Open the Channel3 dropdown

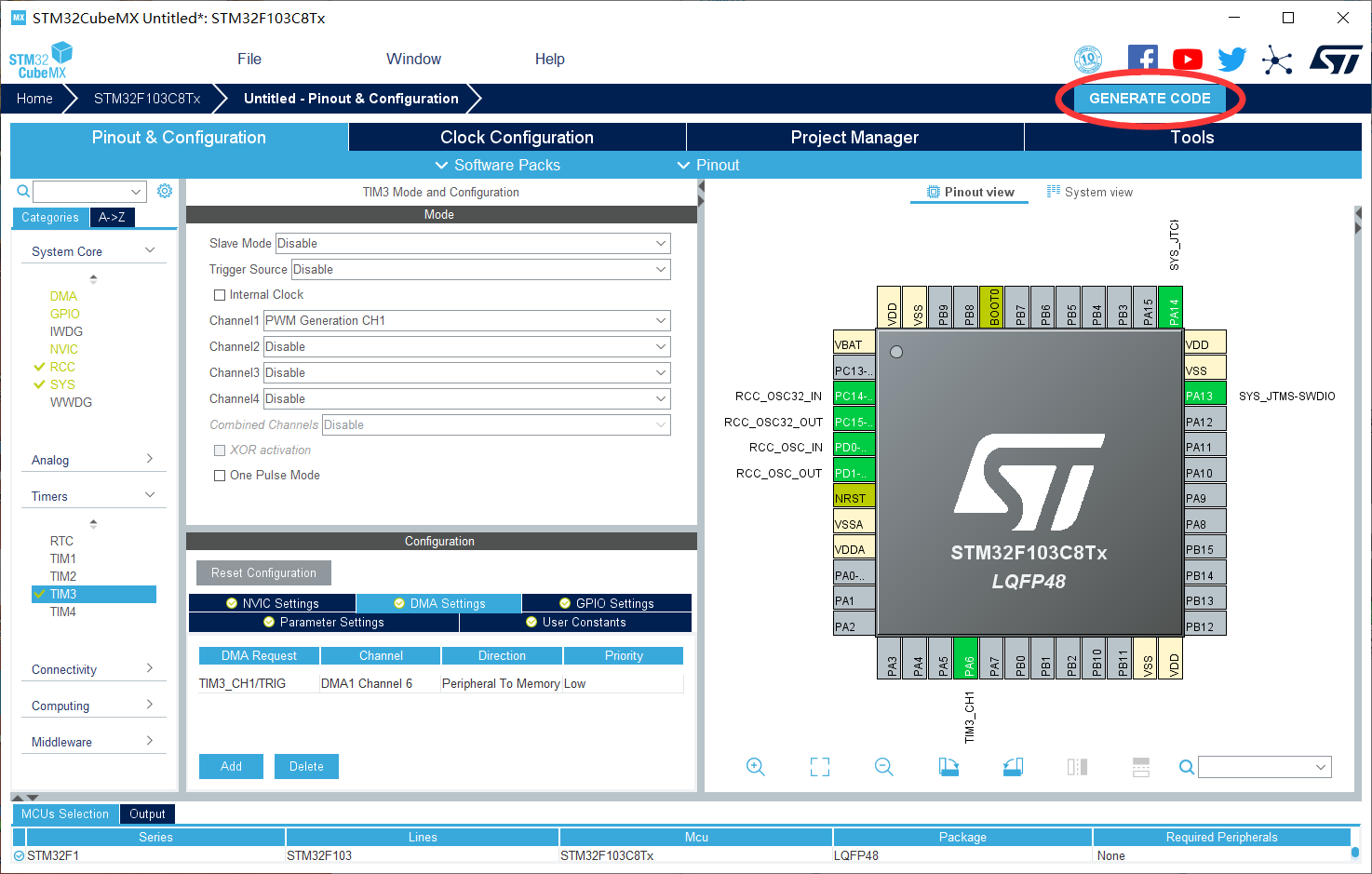[x=467, y=373]
